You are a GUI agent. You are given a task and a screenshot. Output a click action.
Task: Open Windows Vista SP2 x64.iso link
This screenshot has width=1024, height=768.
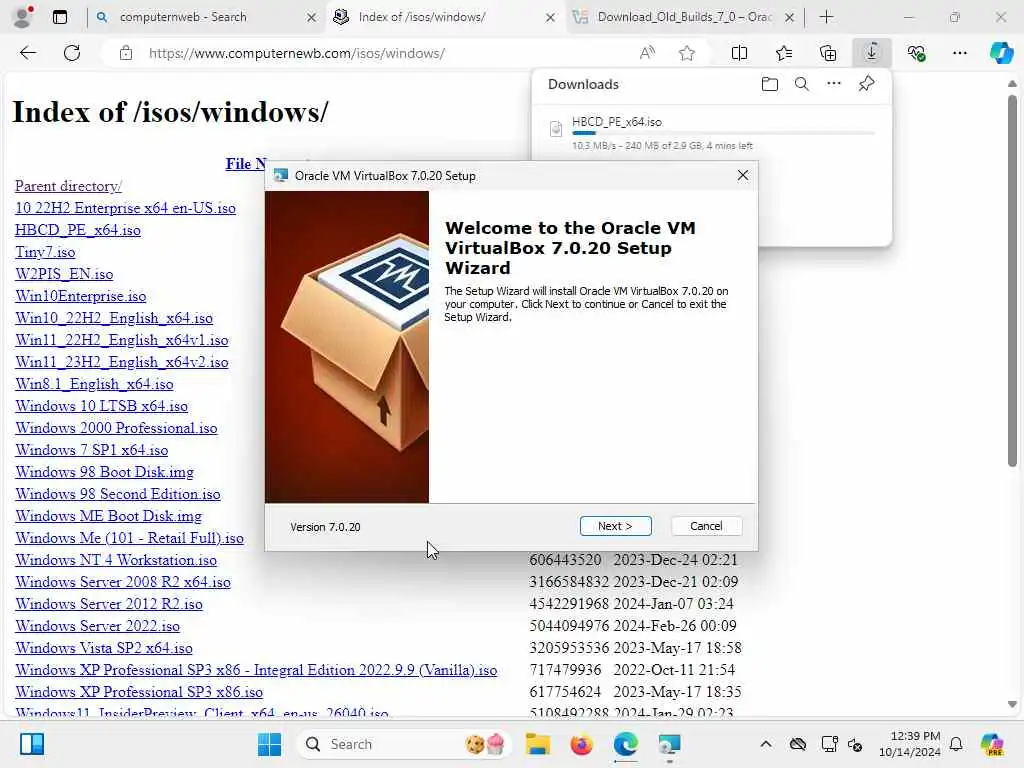(x=104, y=648)
